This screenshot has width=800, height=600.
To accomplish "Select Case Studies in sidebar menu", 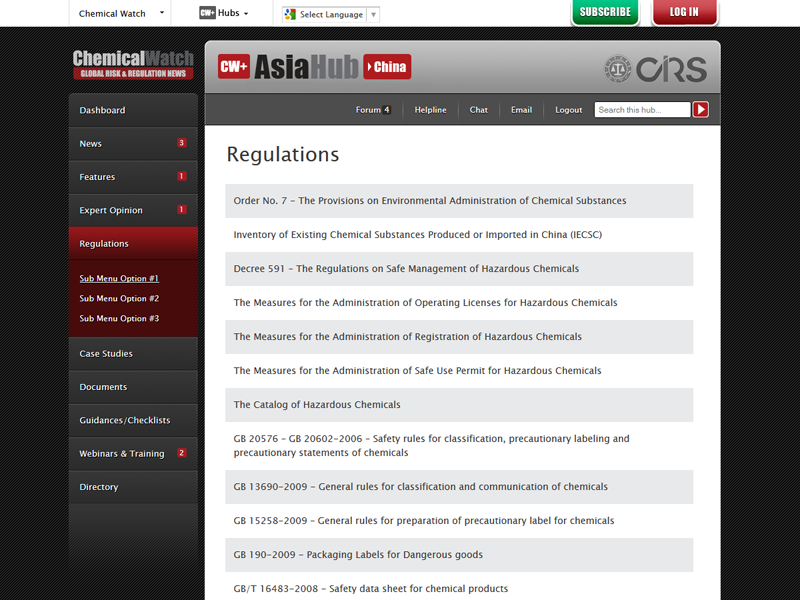I will (106, 354).
